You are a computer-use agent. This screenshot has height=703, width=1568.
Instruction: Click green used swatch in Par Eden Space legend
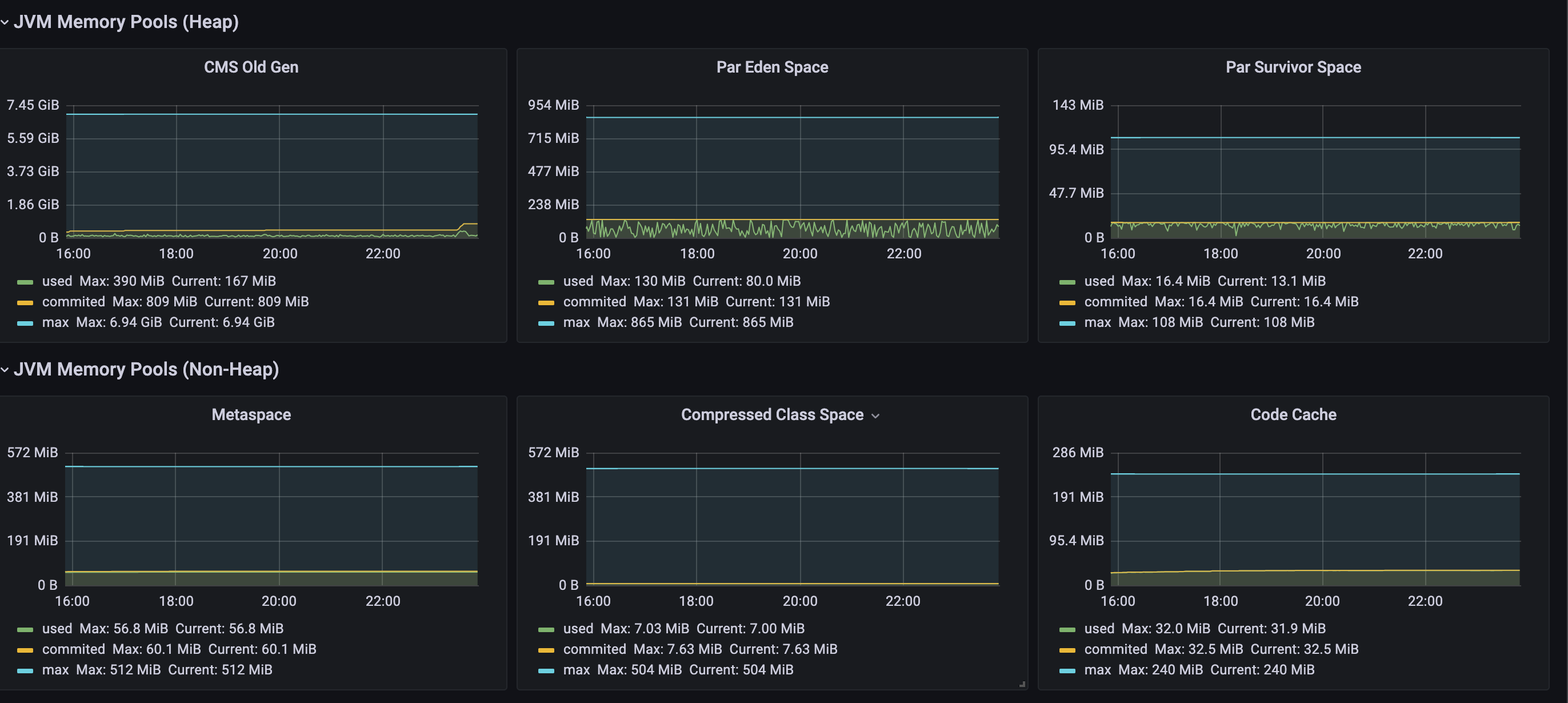(x=546, y=282)
